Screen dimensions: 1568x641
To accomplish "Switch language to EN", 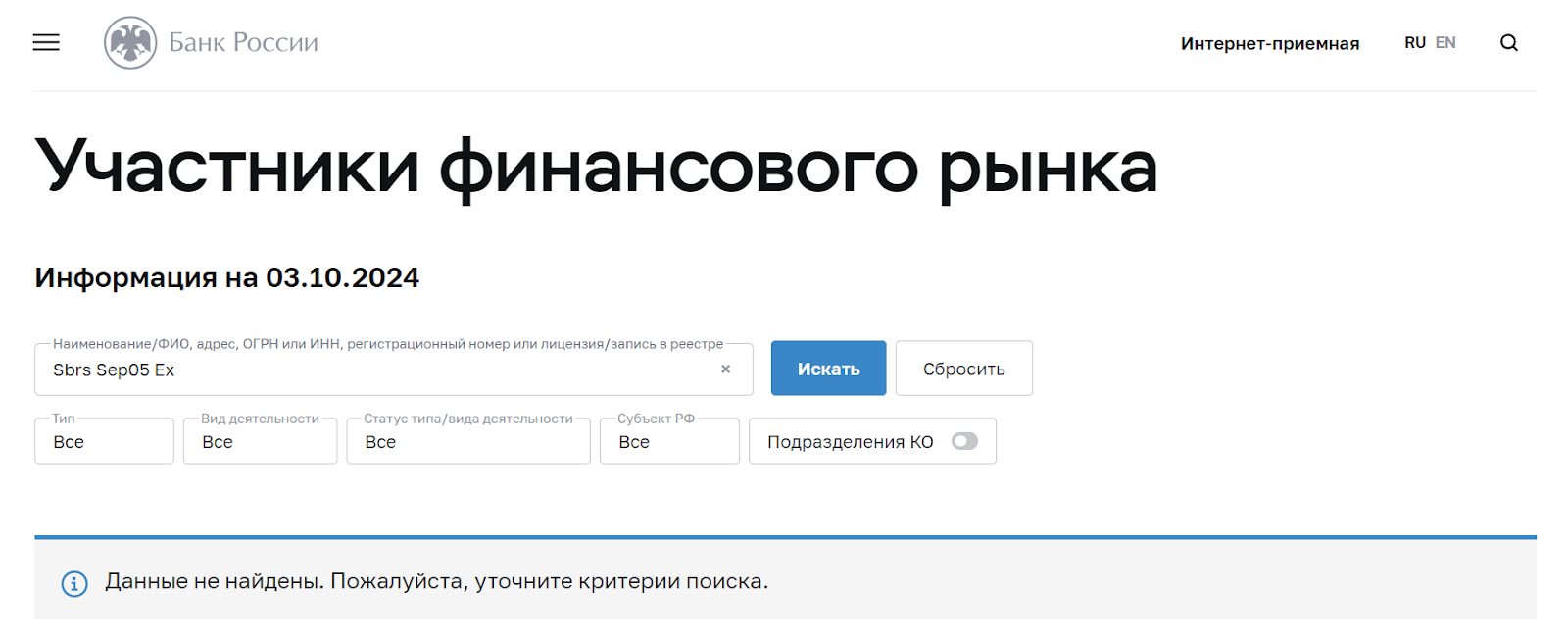I will (x=1445, y=43).
